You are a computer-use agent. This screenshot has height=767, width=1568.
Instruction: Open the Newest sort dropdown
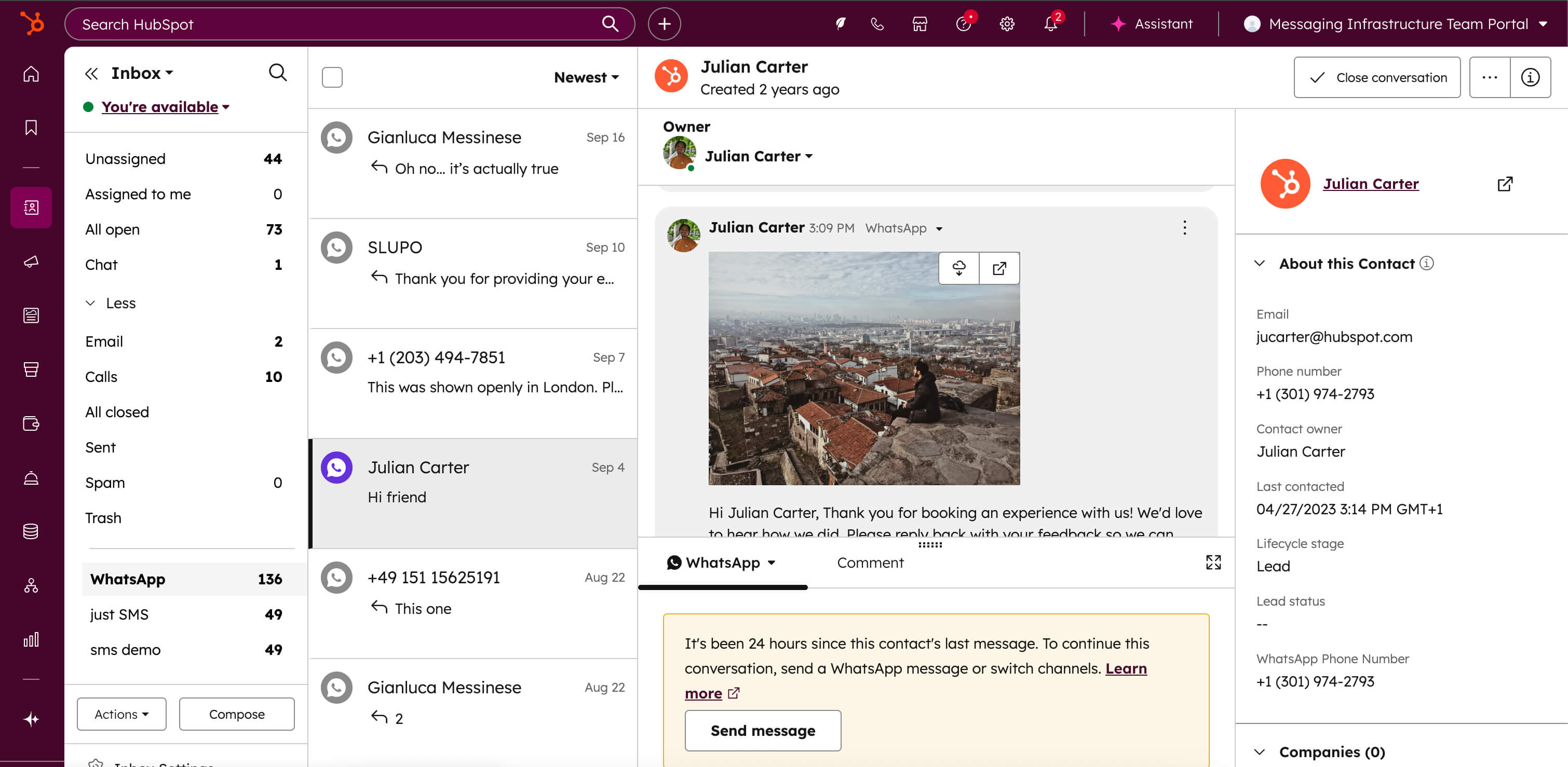(x=586, y=77)
